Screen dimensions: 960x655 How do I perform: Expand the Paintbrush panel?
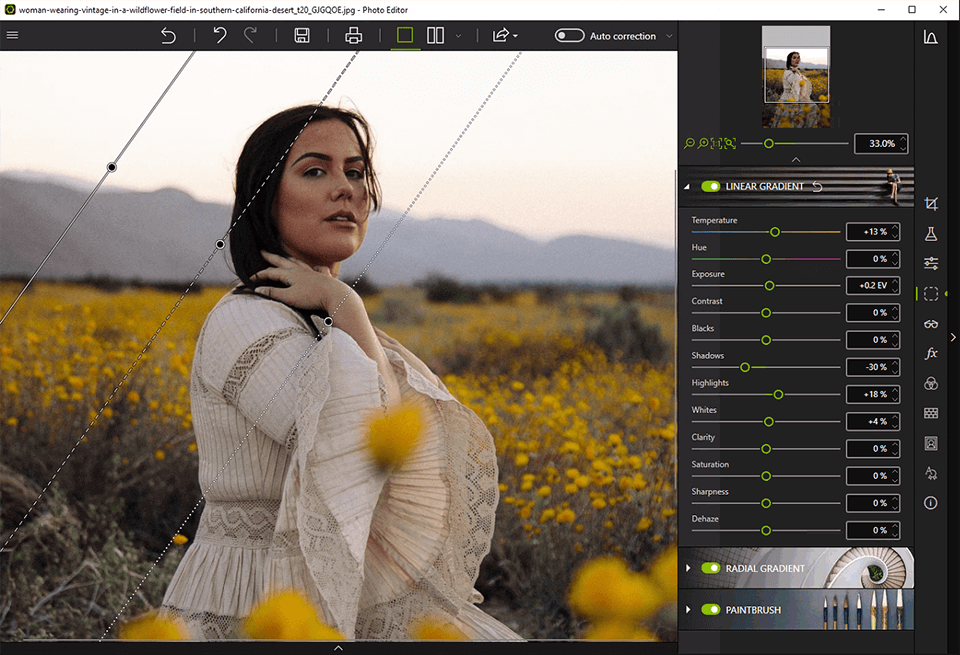pos(688,609)
